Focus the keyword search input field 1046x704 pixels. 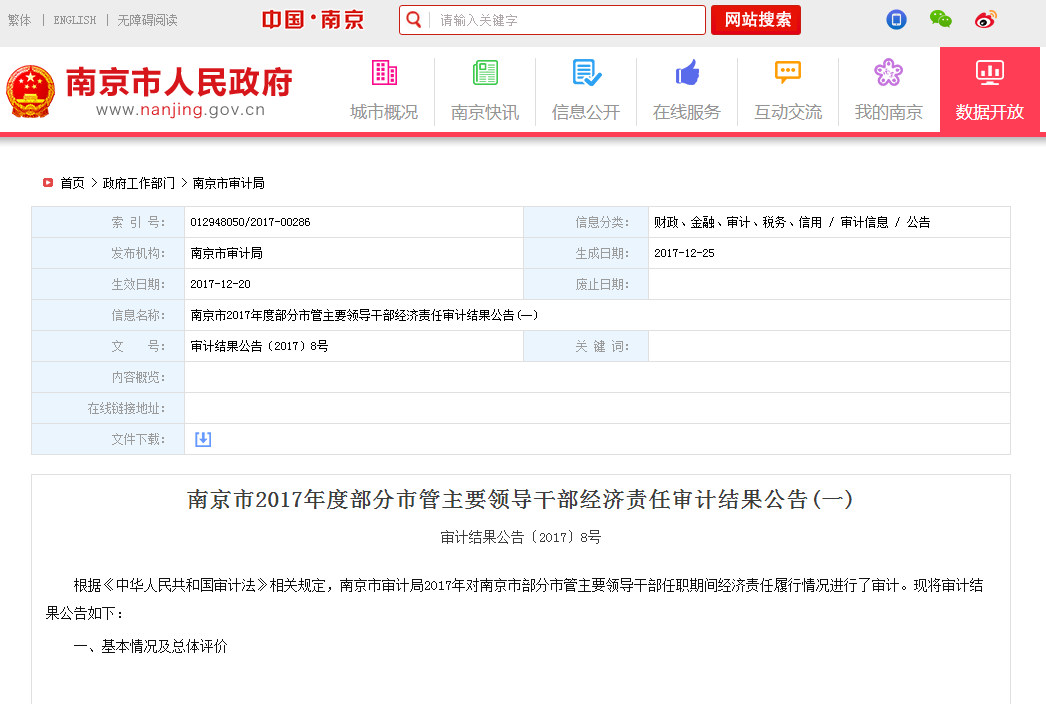pos(567,20)
